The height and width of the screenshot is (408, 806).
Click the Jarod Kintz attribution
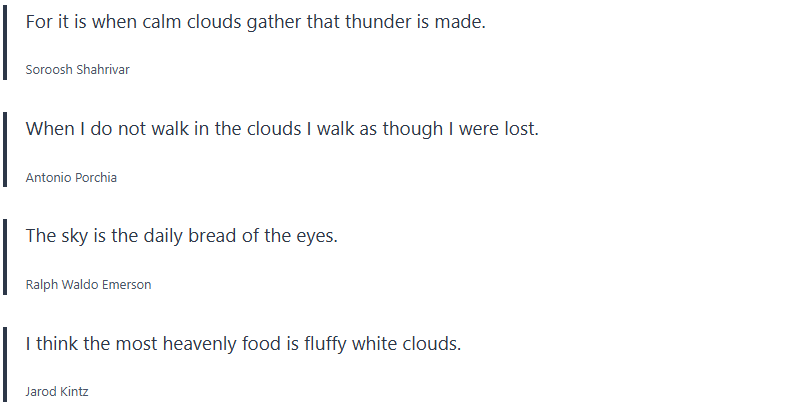pos(57,392)
